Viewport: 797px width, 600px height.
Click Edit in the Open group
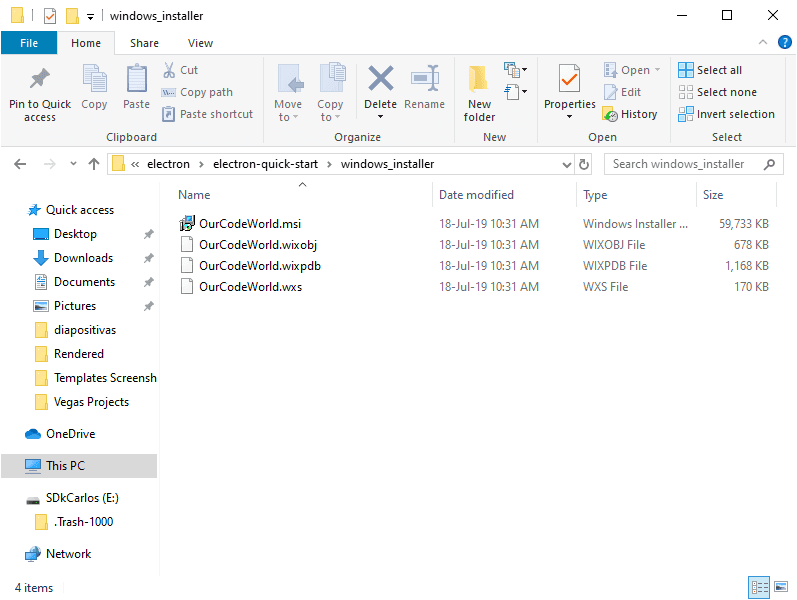tap(623, 92)
